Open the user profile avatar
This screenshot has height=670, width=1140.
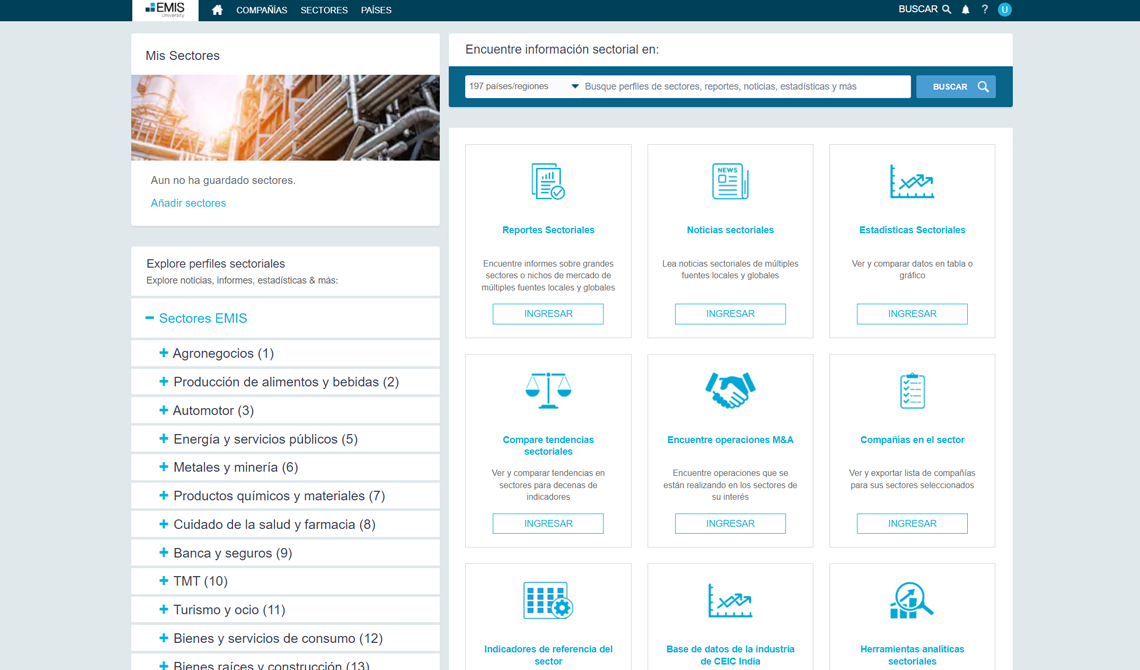(1005, 9)
